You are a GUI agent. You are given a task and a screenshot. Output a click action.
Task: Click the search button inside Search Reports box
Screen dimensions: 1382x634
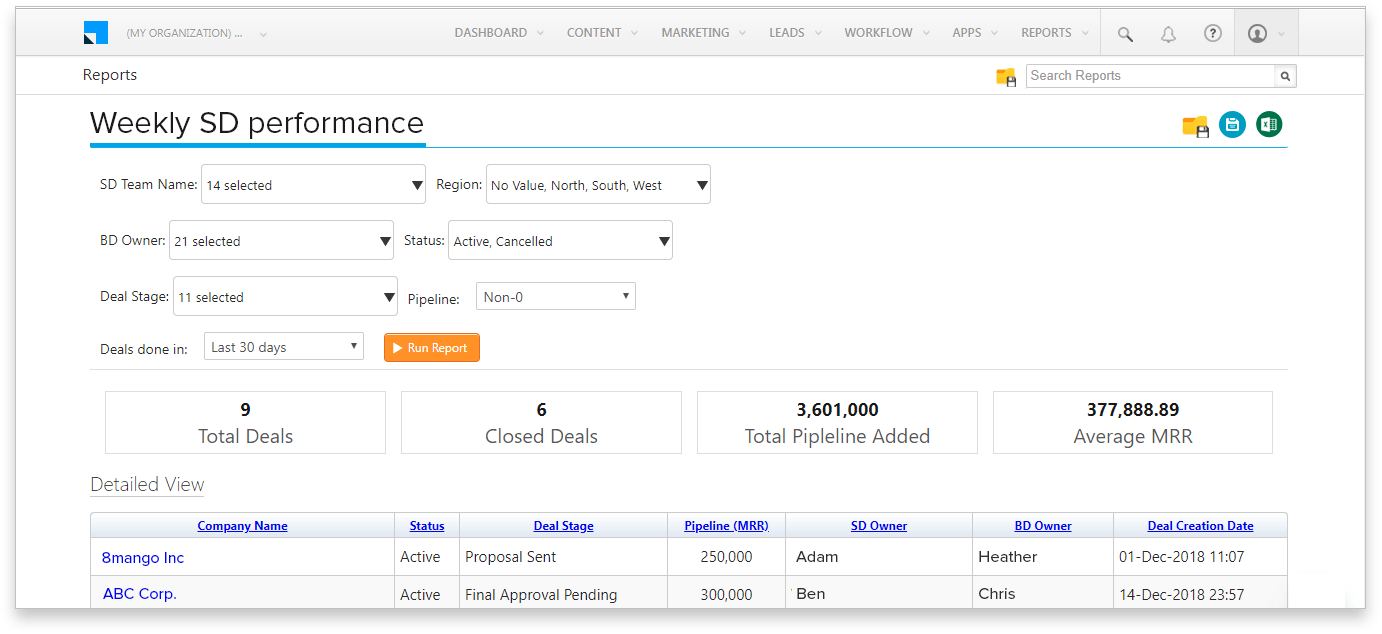1285,75
